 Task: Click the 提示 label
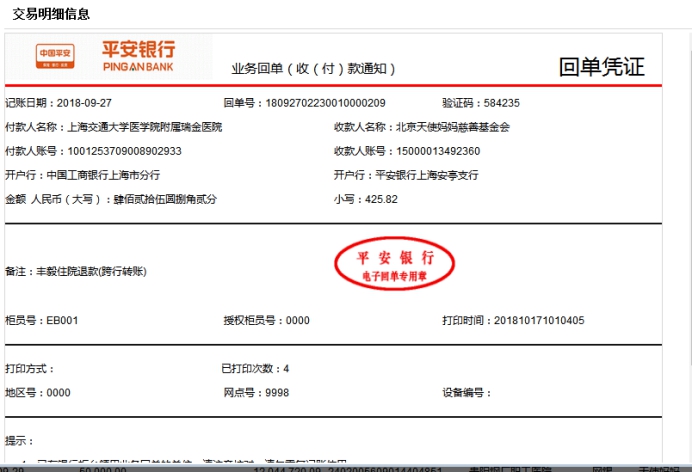pos(19,441)
